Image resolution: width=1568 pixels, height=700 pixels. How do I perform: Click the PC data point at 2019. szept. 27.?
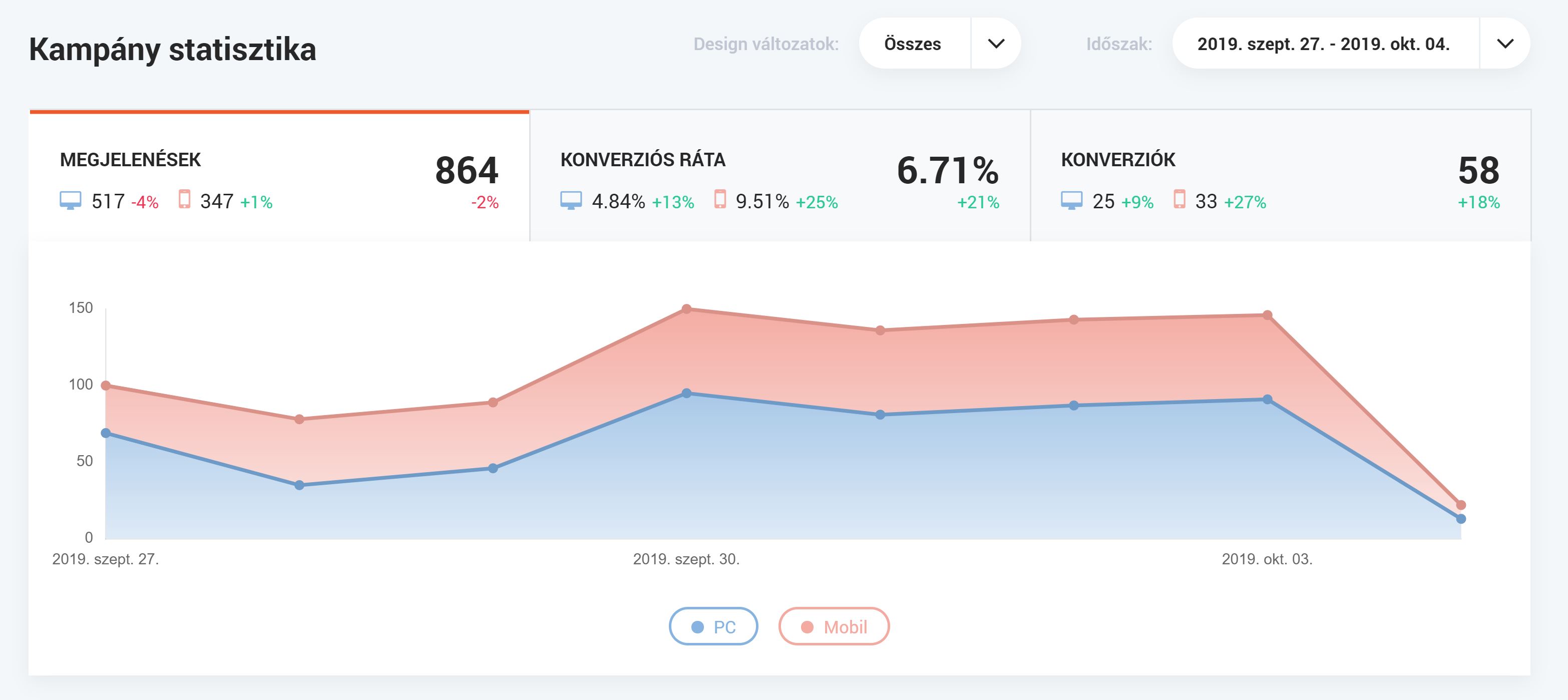coord(105,433)
